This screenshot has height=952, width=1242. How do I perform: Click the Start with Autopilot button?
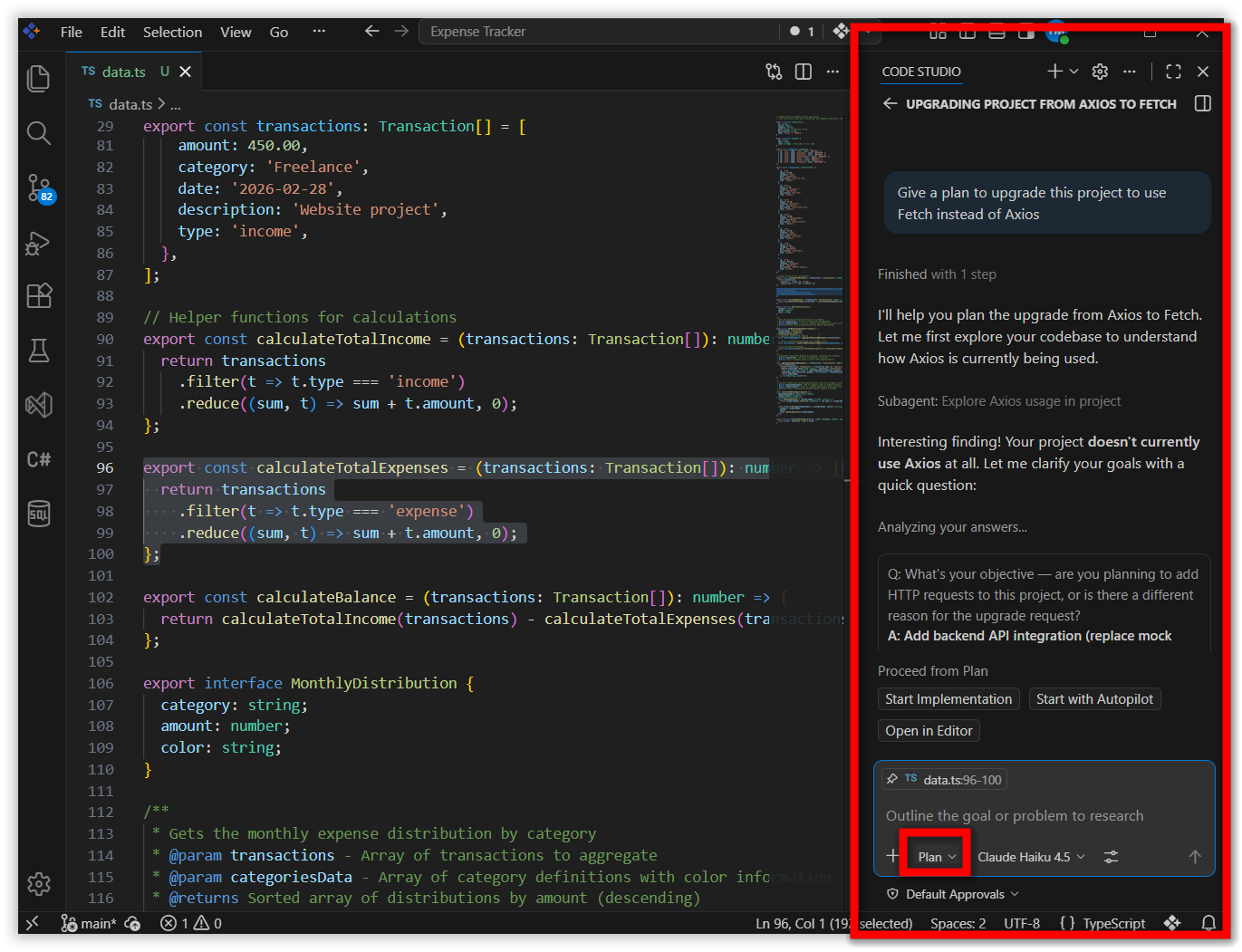pyautogui.click(x=1094, y=698)
